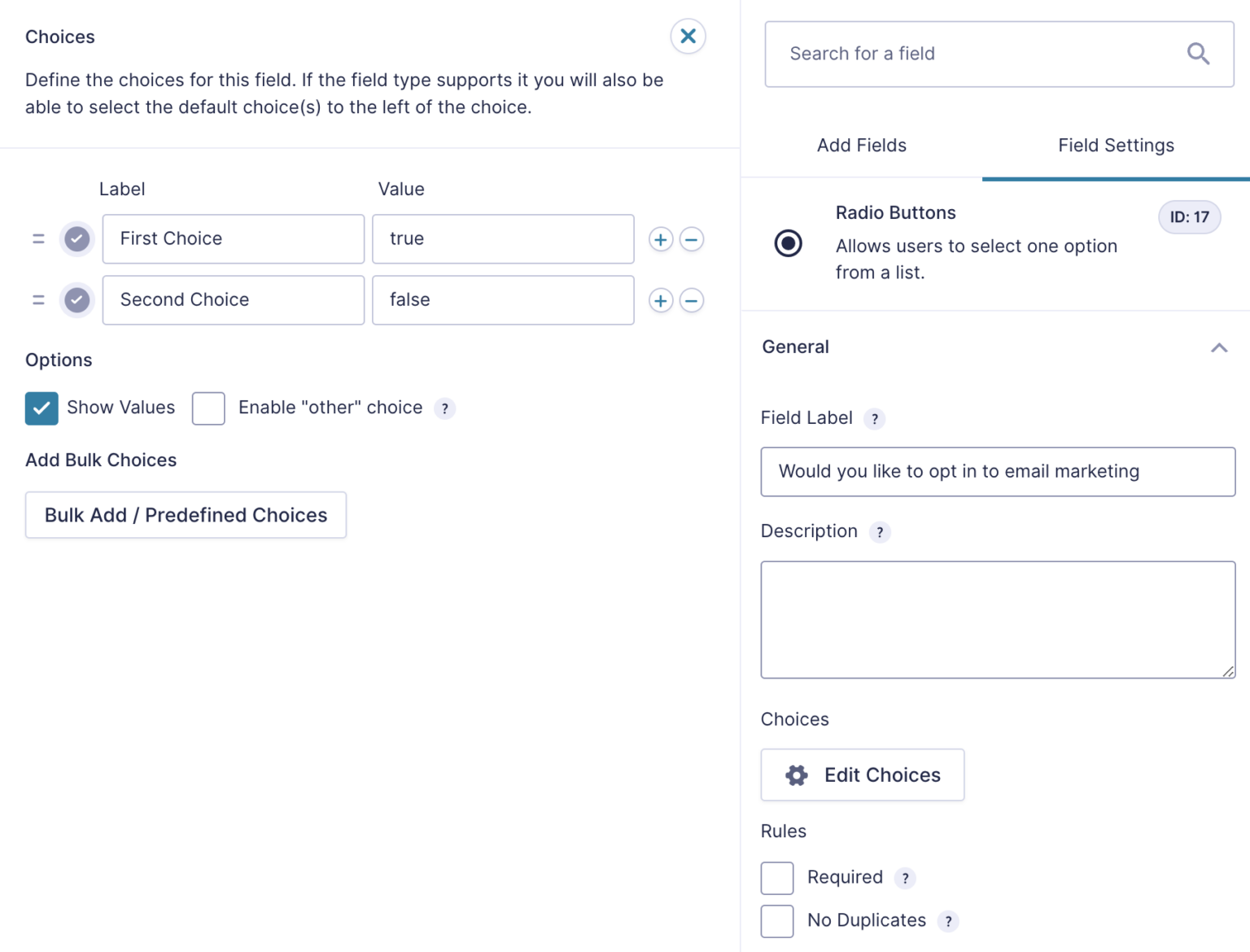The image size is (1250, 952).
Task: Switch to the Add Fields tab
Action: 861,145
